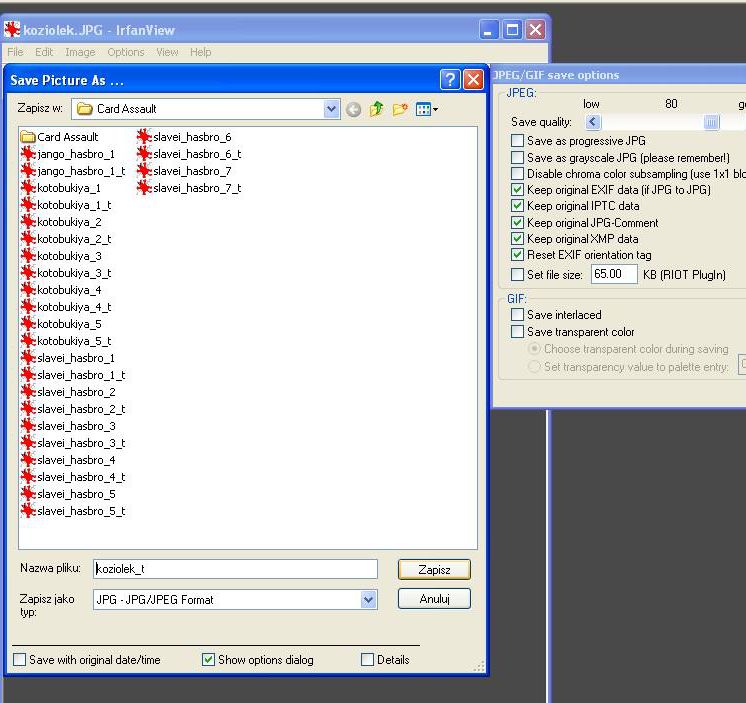Select kotobukiya_5_t file

(66, 342)
